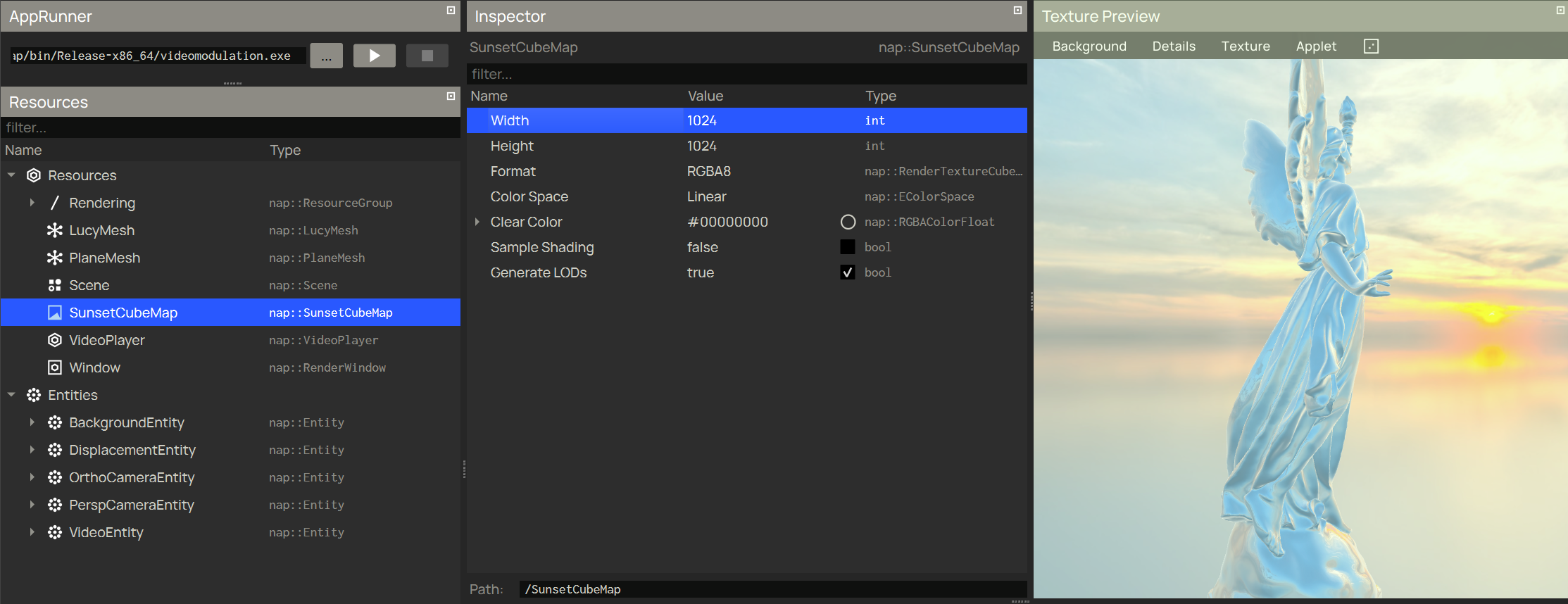The image size is (1568, 604).
Task: Open the Applet menu
Action: [1315, 46]
